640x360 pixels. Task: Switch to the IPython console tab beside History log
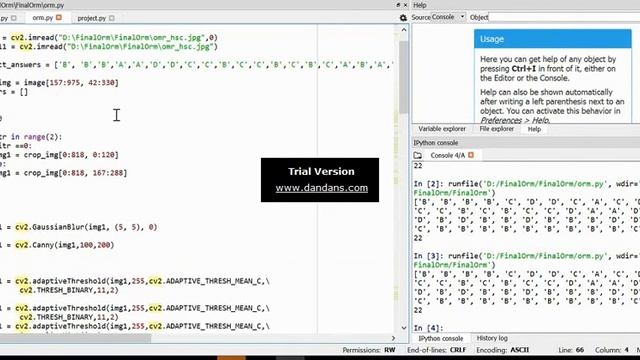tap(441, 338)
